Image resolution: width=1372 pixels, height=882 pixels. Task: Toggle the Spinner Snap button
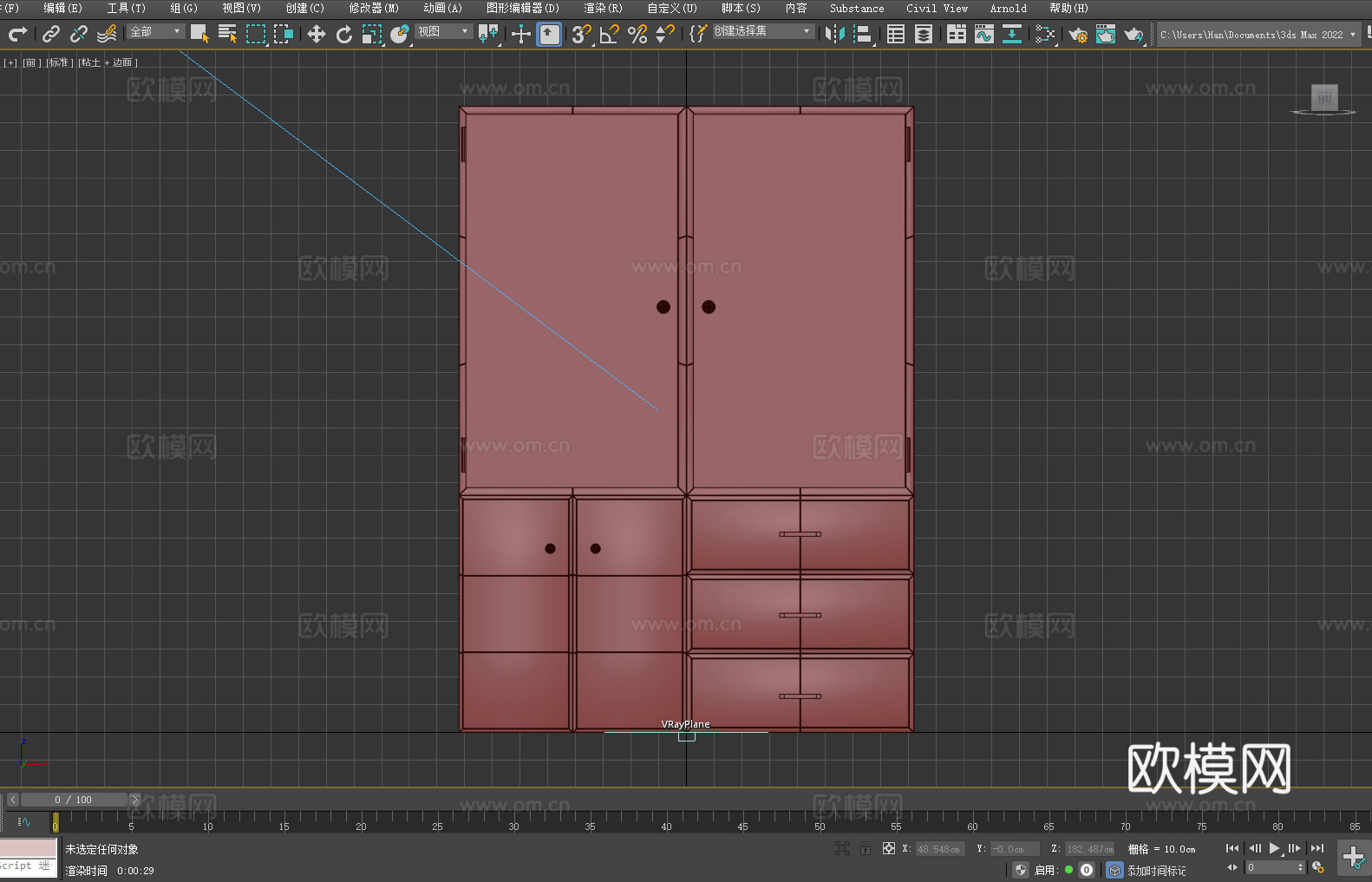coord(665,34)
